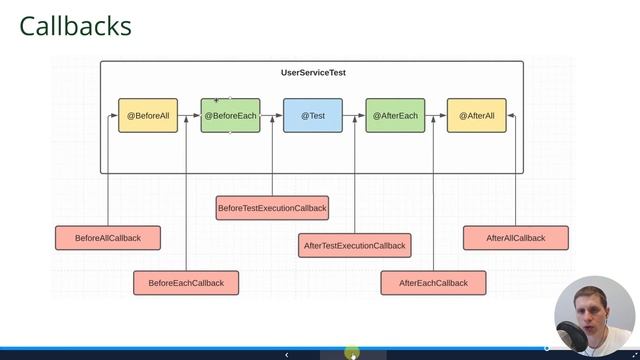Image resolution: width=640 pixels, height=360 pixels.
Task: Click the presenter webcam thumbnail
Action: pos(595,316)
